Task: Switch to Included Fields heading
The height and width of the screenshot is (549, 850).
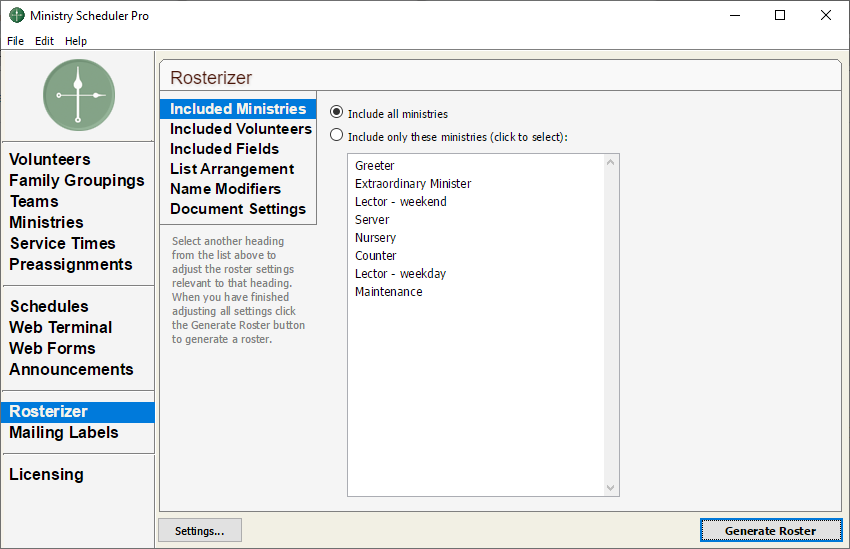Action: [224, 149]
